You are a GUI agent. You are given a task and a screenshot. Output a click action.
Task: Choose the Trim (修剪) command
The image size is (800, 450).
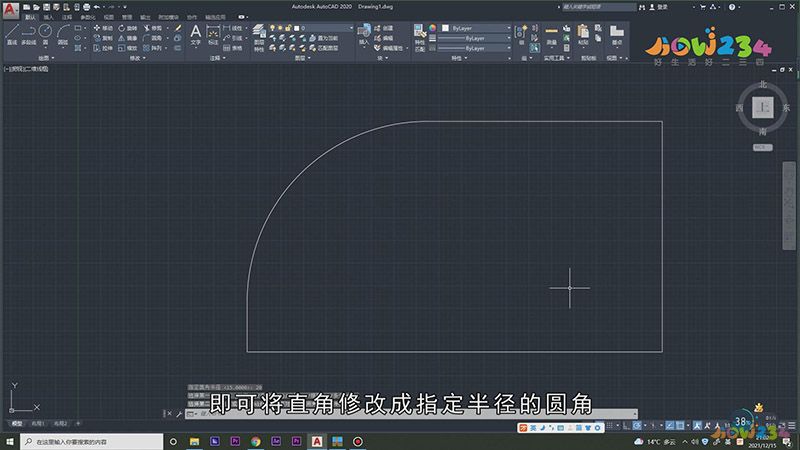point(153,28)
